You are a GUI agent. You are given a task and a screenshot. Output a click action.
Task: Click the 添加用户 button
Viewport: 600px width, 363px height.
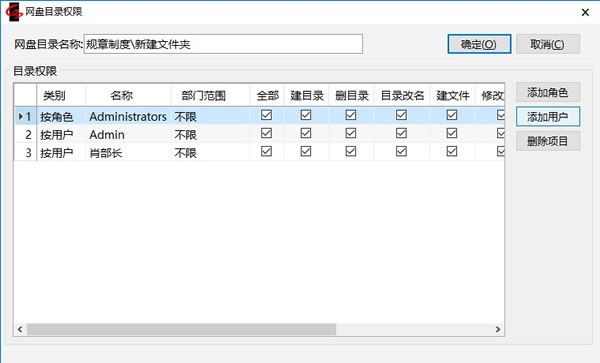548,117
